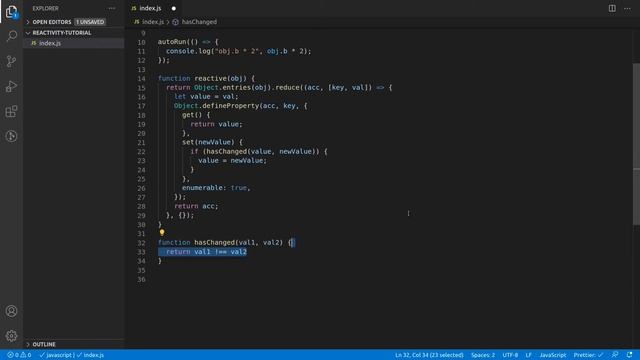This screenshot has width=640, height=360.
Task: Show errors and warnings in status bar
Action: (x=19, y=355)
